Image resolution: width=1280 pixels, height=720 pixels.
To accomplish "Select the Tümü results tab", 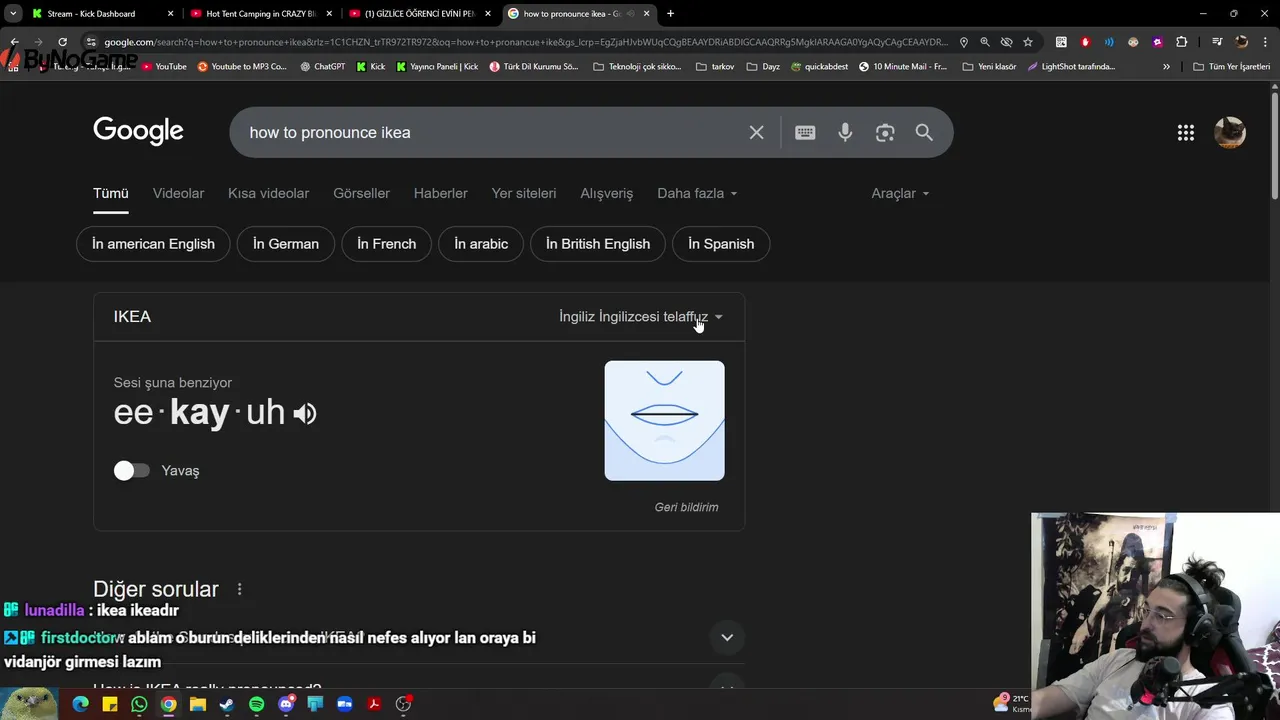I will pos(111,193).
